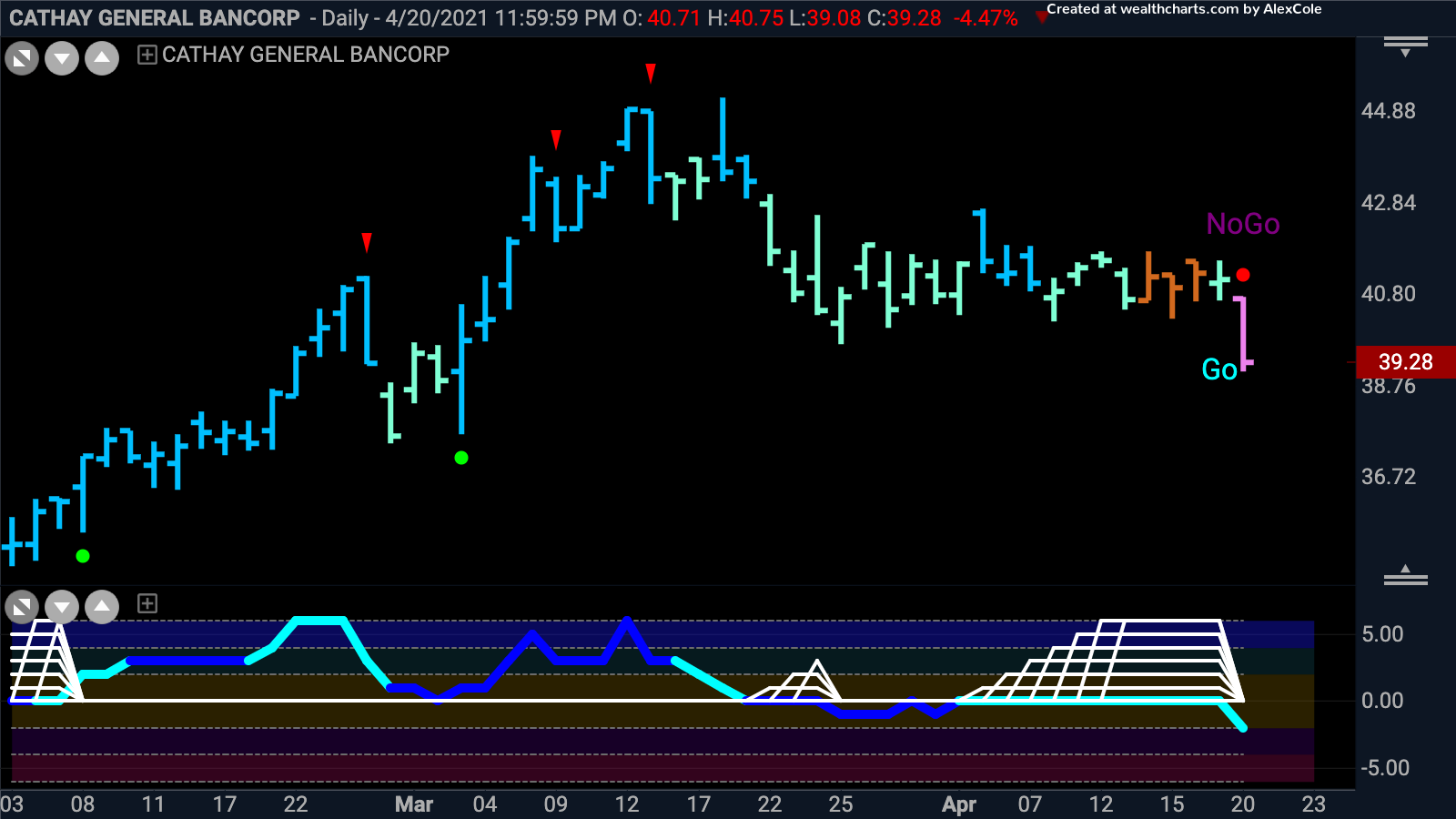Click the Created at wealthcharts.com by AlexCole text

point(1184,9)
